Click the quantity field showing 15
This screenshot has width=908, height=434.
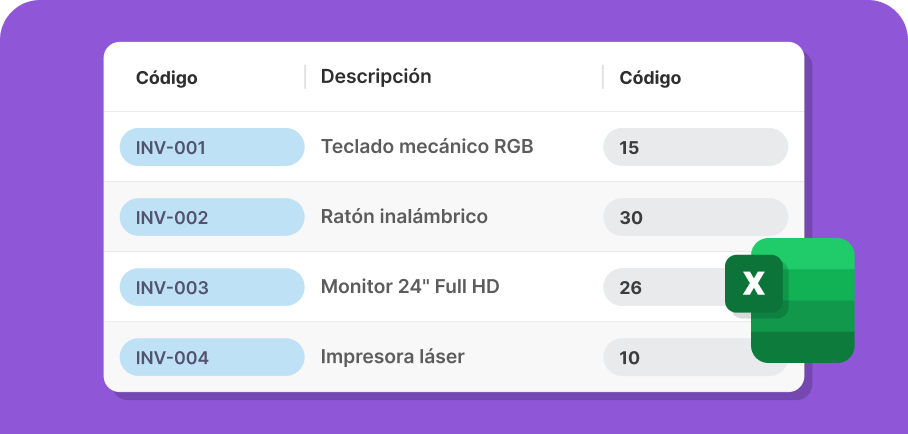(x=695, y=147)
